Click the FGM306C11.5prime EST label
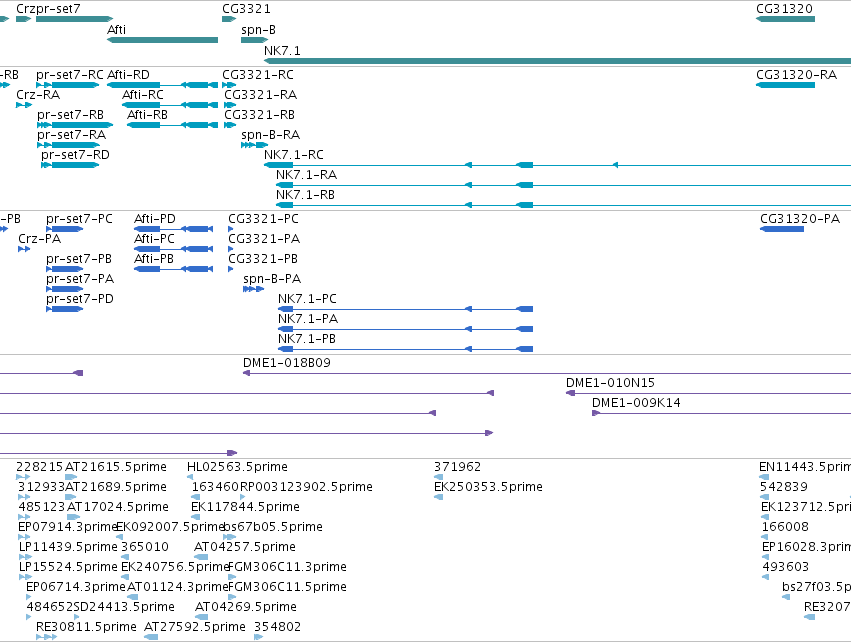Viewport: 851px width, 642px height. [287, 587]
